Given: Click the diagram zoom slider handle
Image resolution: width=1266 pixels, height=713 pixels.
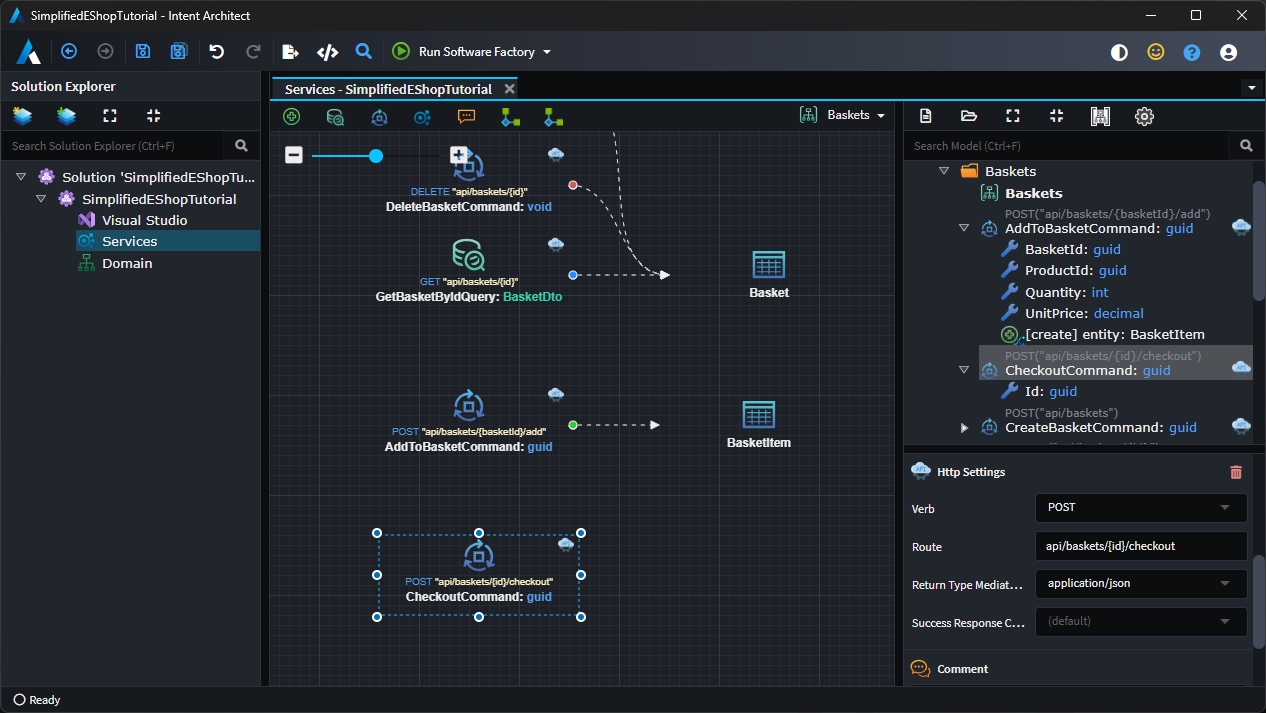Looking at the screenshot, I should 376,155.
